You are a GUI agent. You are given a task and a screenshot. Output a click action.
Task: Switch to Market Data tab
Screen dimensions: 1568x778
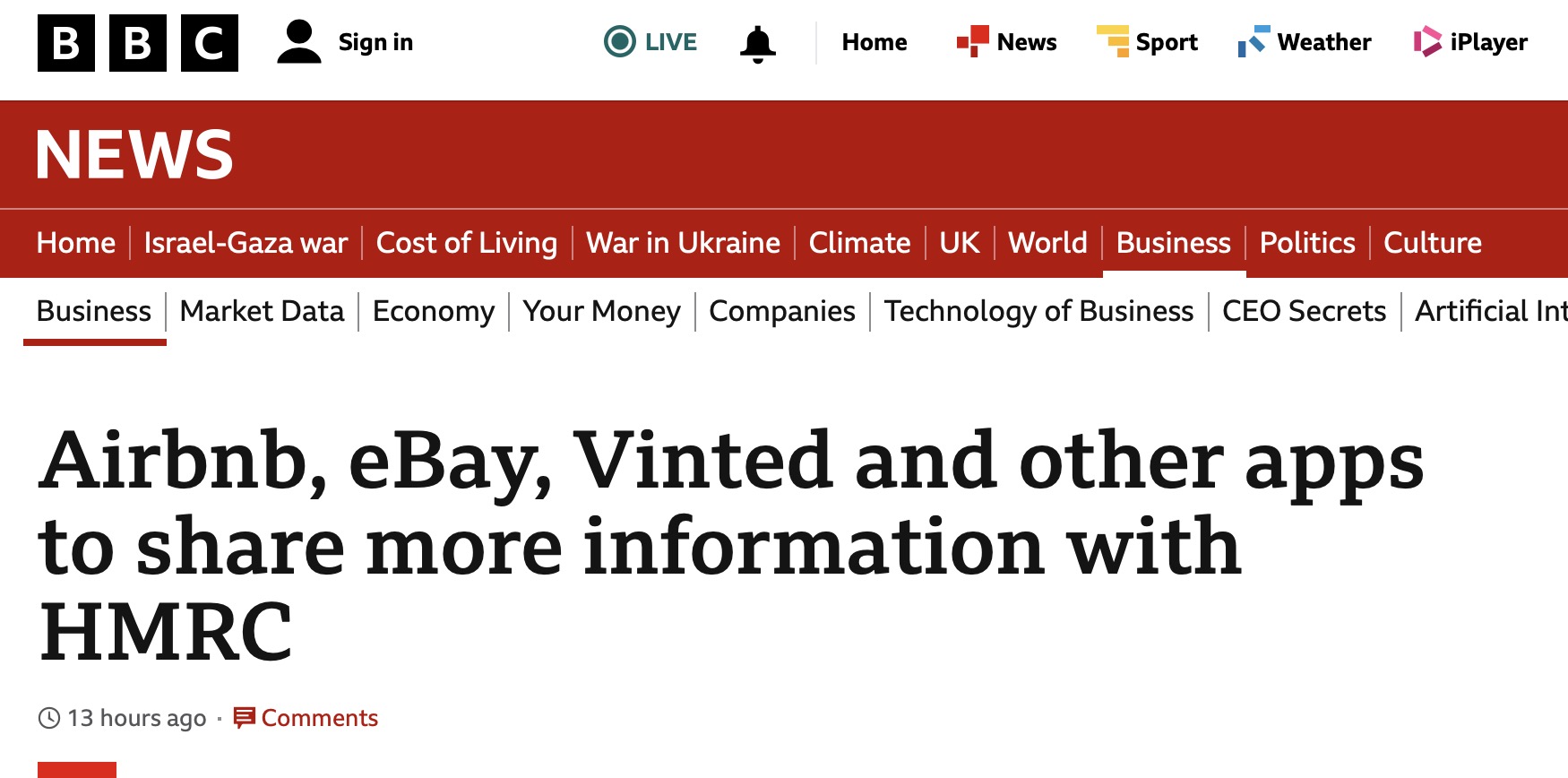pyautogui.click(x=262, y=311)
